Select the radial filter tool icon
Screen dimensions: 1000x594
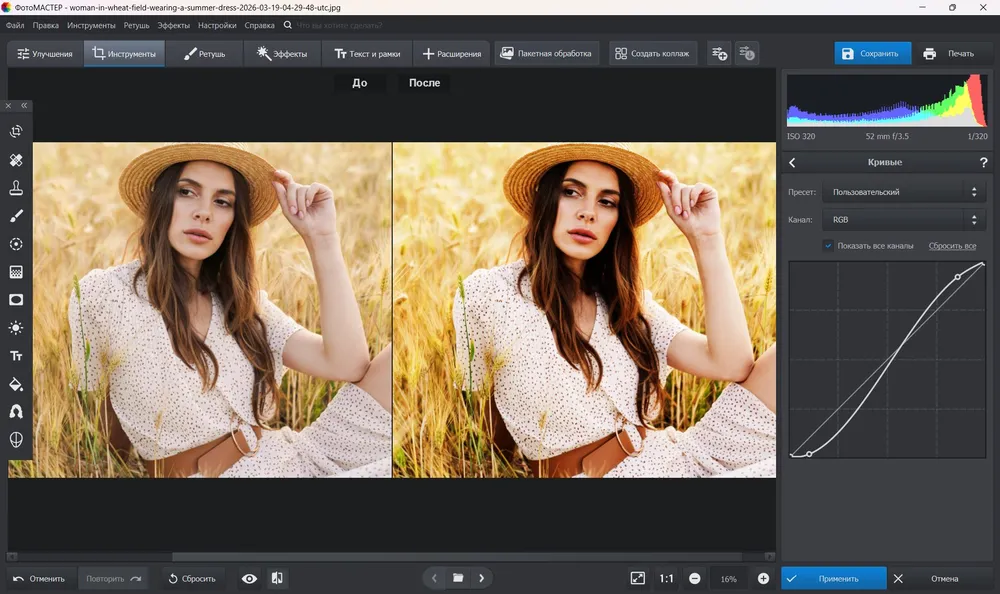point(16,244)
